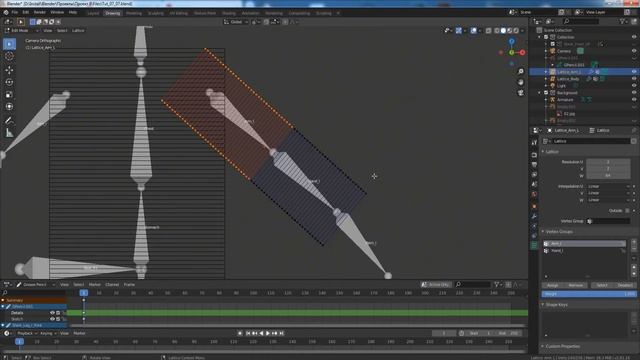Play the animation forward
Image resolution: width=640 pixels, height=360 pixels.
coord(268,333)
